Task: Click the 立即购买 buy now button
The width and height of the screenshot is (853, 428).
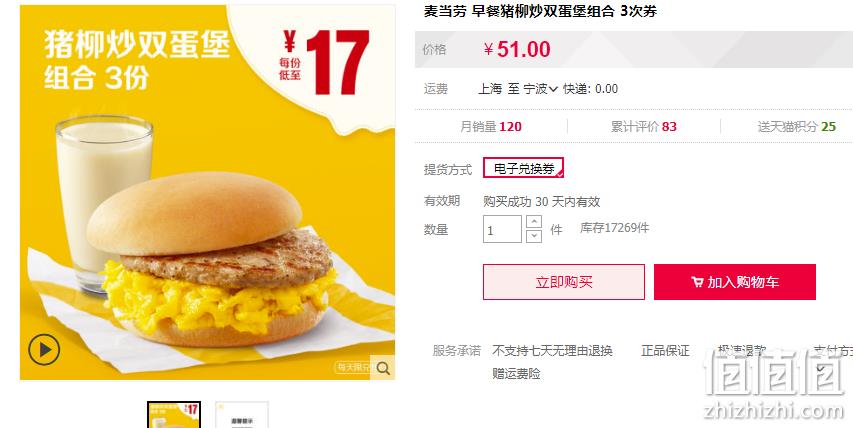Action: [x=564, y=282]
